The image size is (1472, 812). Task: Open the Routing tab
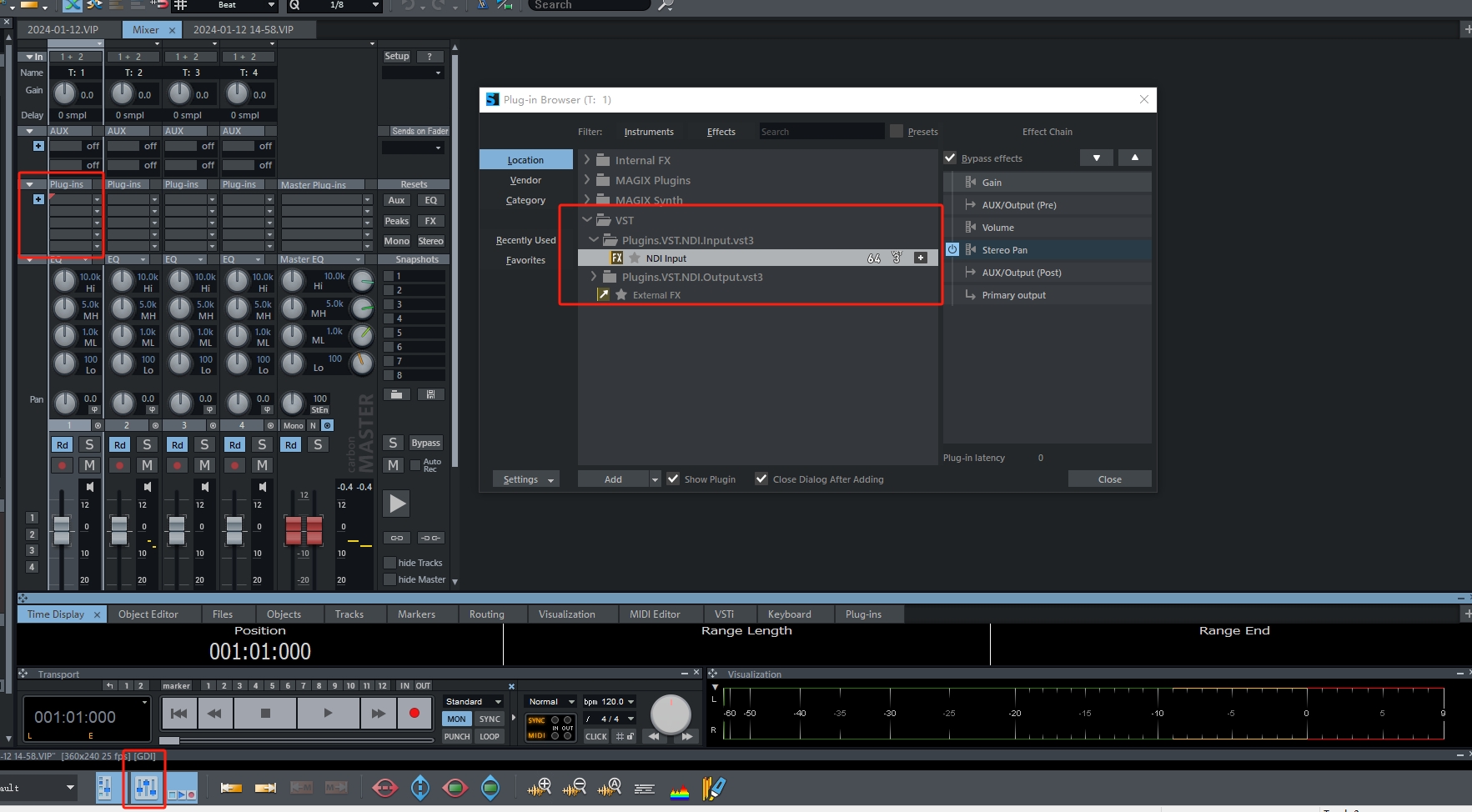pos(486,614)
